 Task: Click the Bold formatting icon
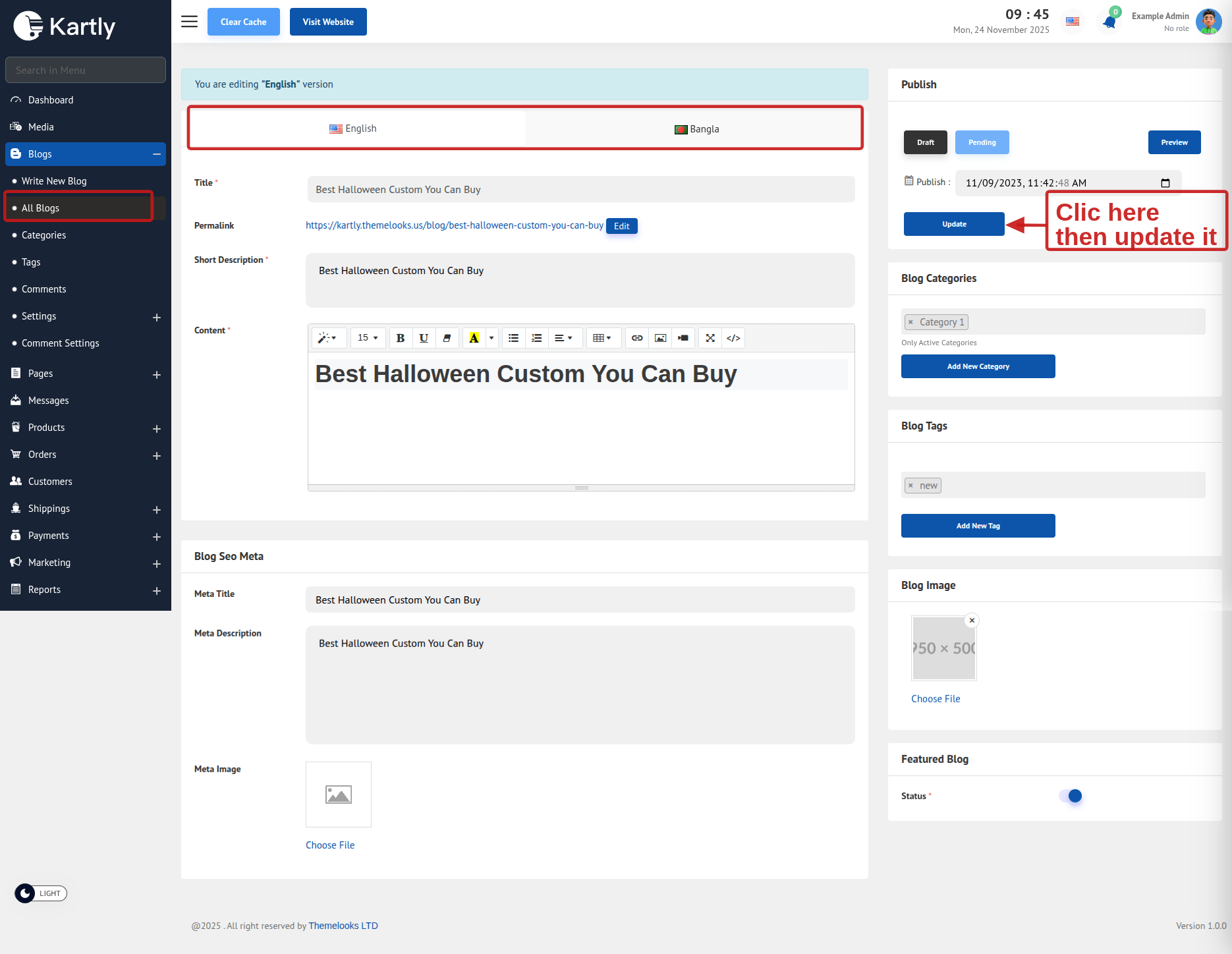coord(400,338)
